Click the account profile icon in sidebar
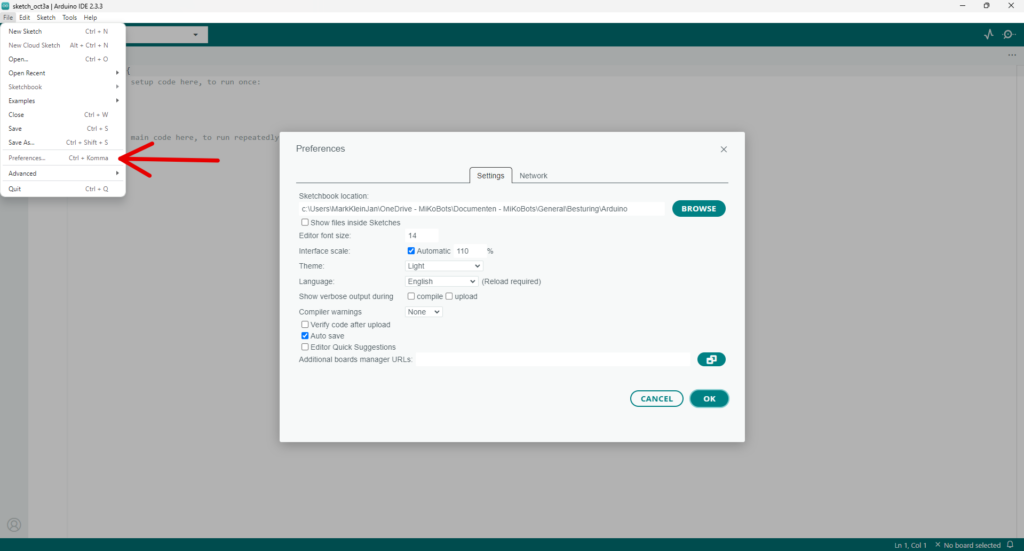The height and width of the screenshot is (551, 1024). coord(14,525)
